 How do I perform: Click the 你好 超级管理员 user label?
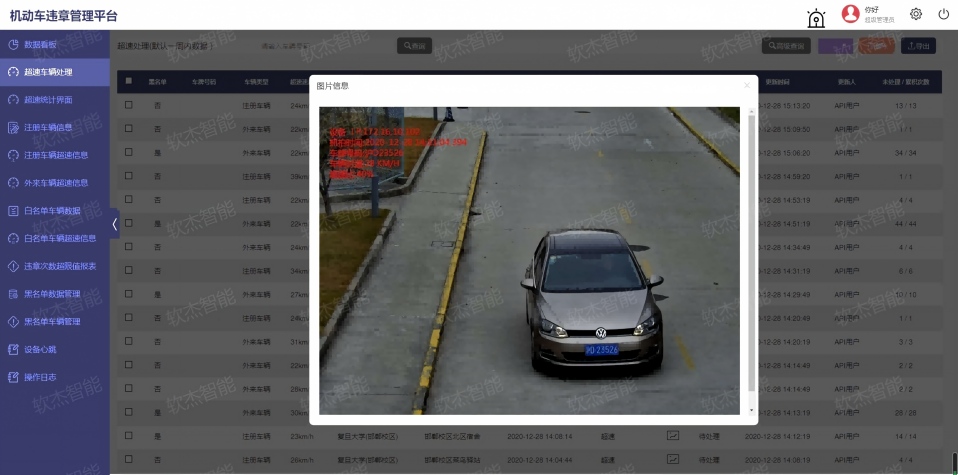[x=879, y=15]
